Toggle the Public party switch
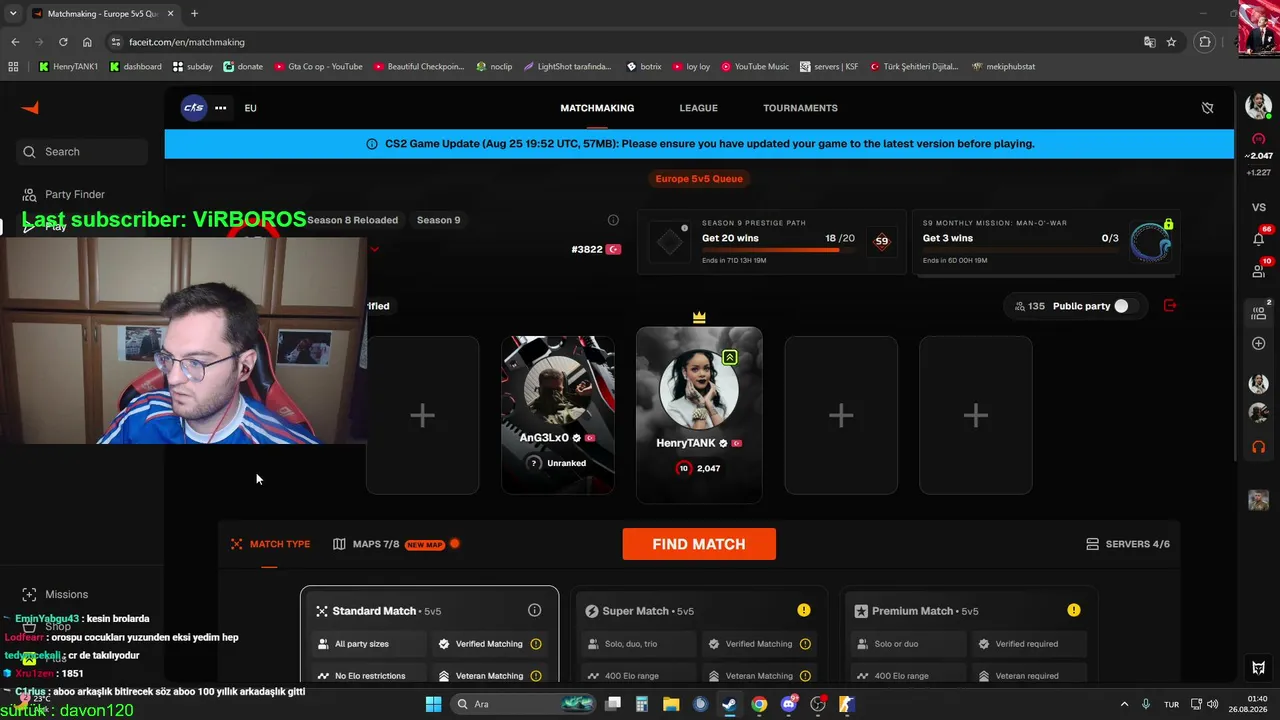The height and width of the screenshot is (720, 1280). coord(1124,306)
